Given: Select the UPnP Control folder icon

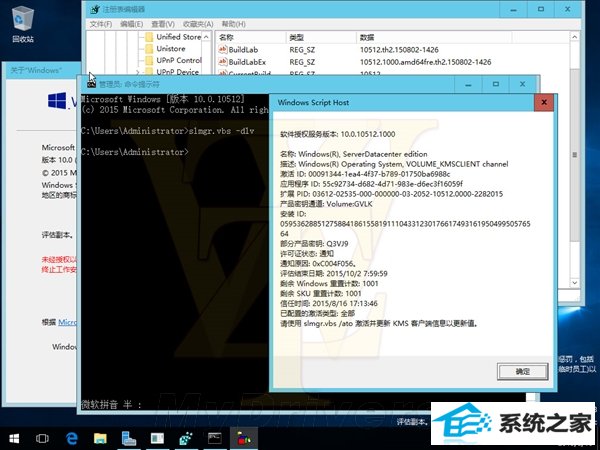Looking at the screenshot, I should coord(149,60).
